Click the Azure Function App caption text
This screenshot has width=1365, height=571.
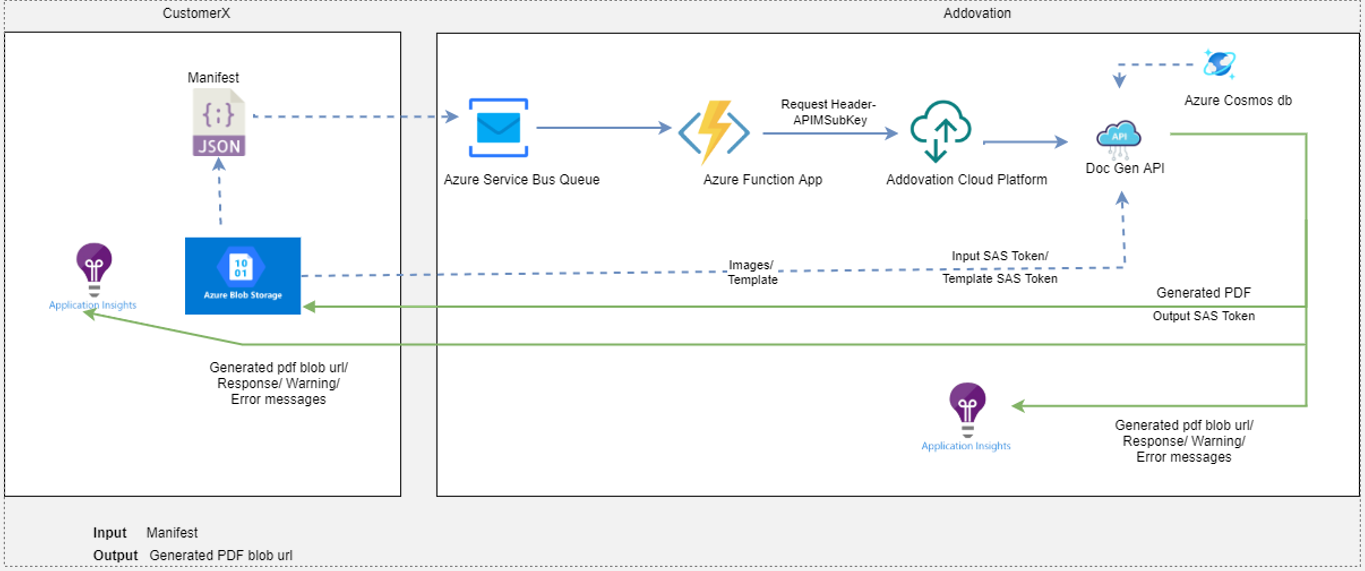point(762,180)
